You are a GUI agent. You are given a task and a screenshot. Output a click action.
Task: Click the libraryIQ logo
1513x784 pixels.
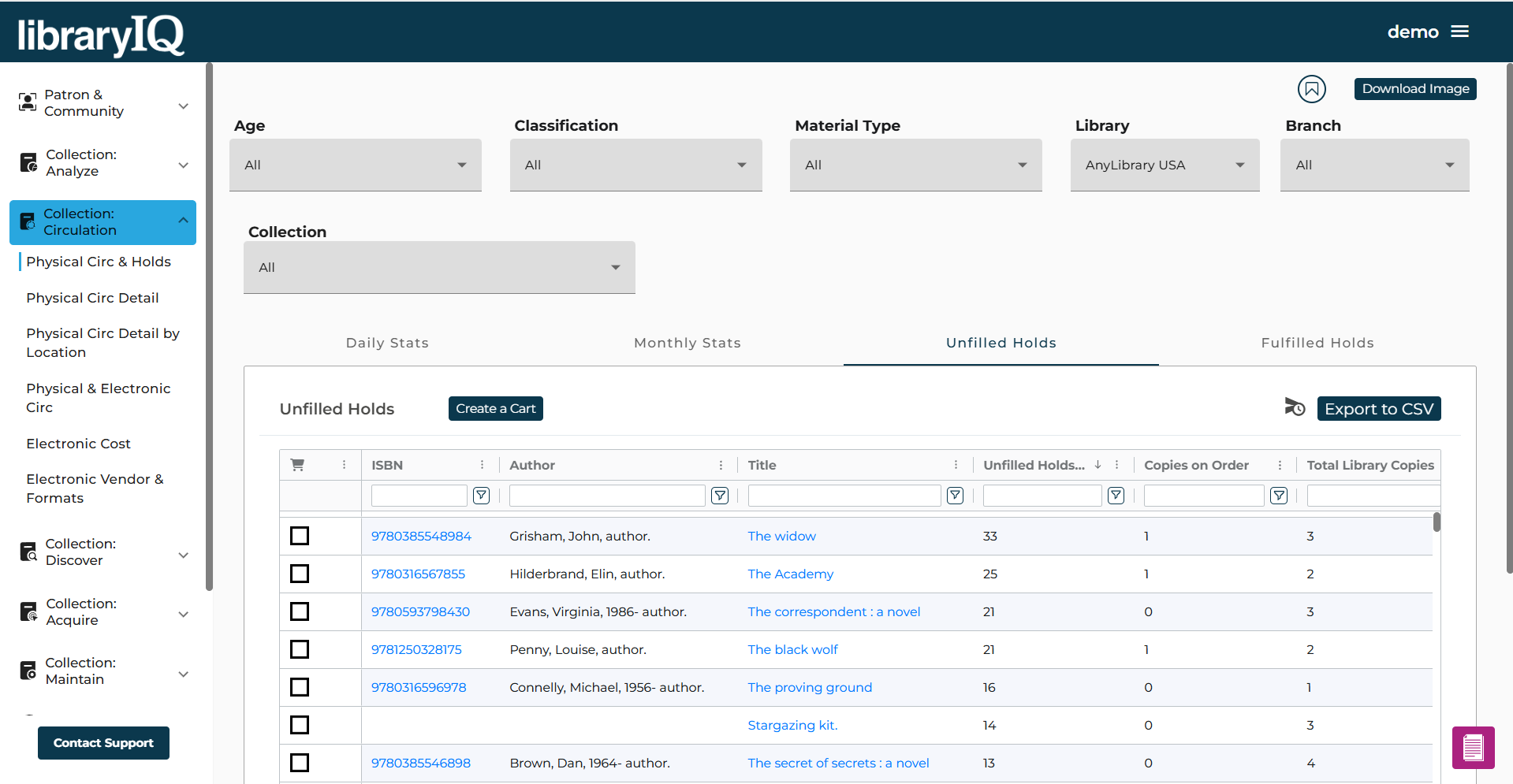point(101,35)
